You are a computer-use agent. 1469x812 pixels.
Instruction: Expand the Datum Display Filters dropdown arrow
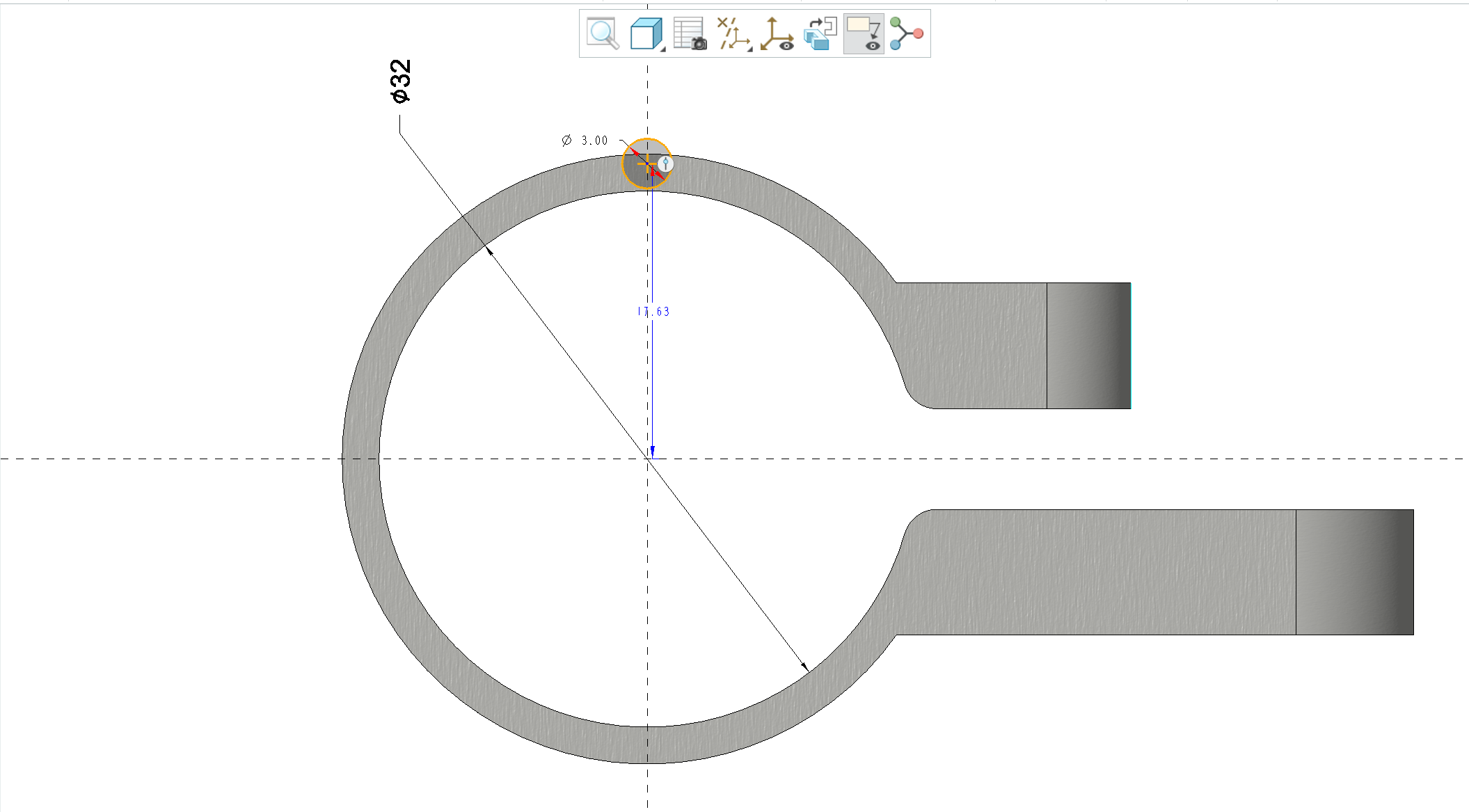tap(749, 49)
